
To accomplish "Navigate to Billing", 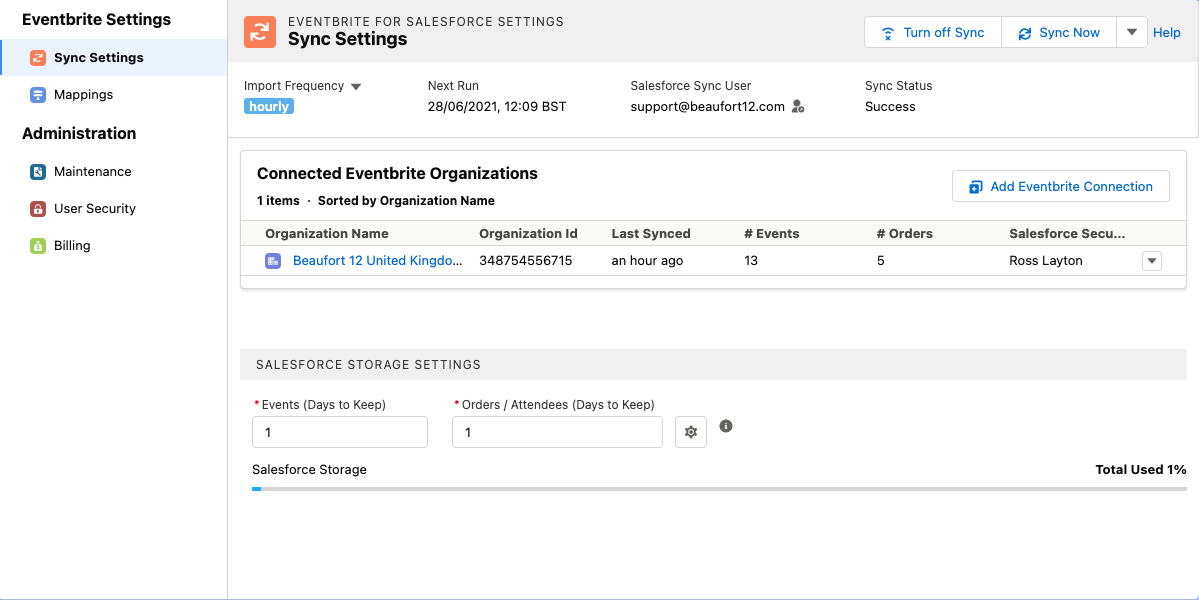I will [x=72, y=245].
